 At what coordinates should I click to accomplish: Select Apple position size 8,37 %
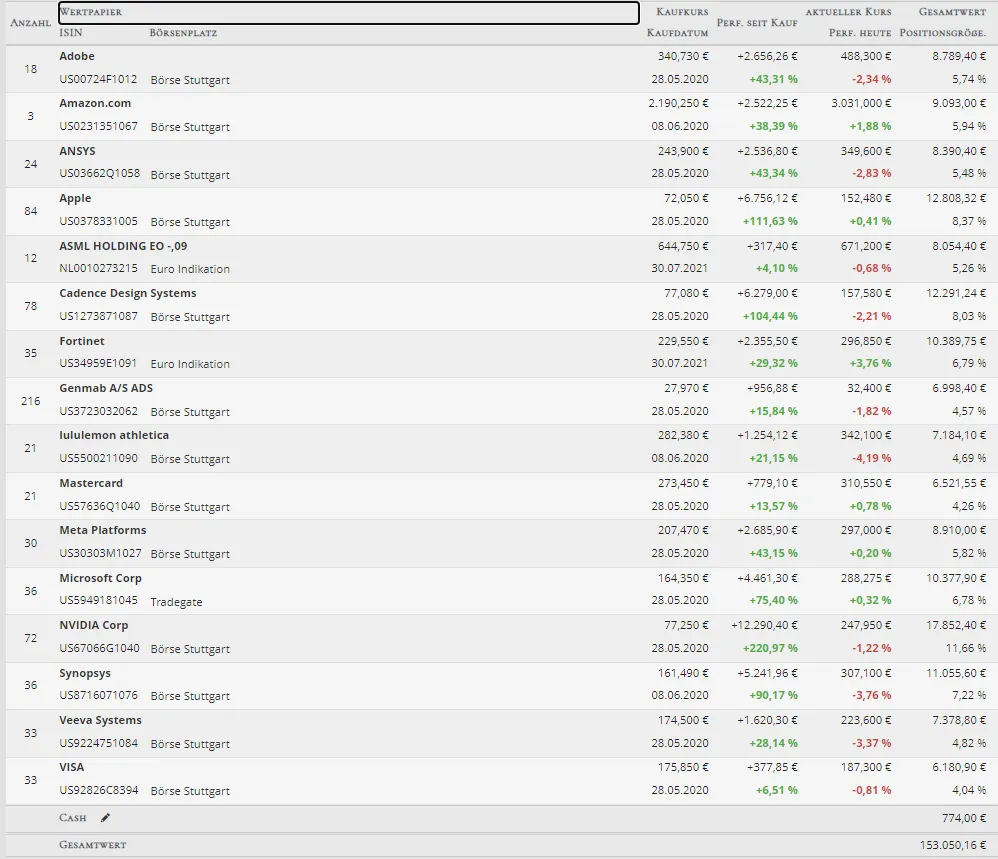coord(969,221)
